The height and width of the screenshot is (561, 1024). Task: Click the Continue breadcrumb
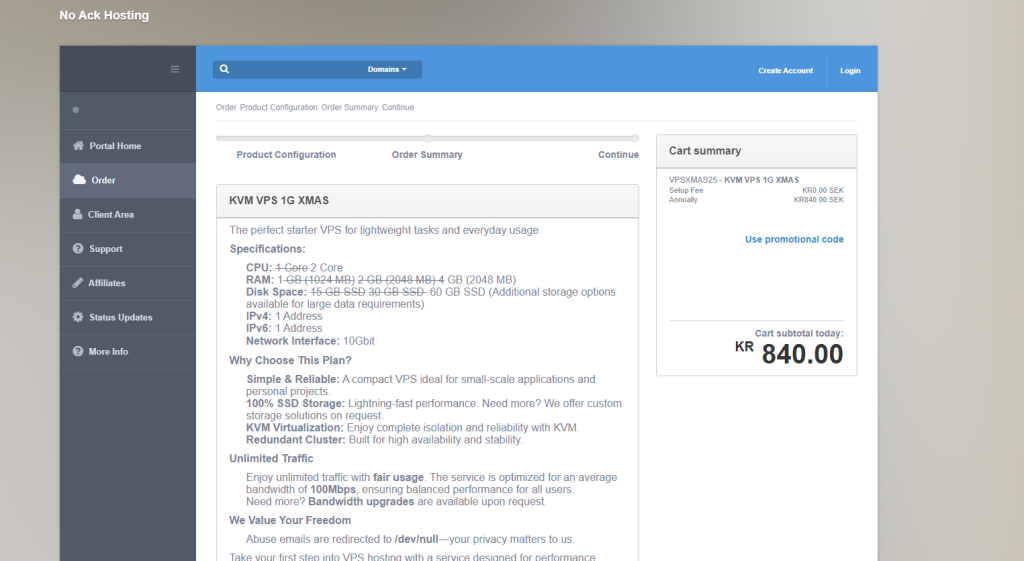coord(398,107)
